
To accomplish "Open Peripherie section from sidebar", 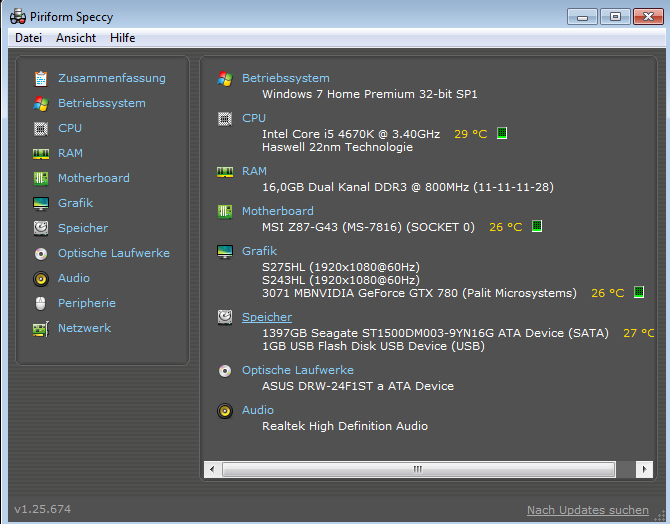I will (87, 303).
